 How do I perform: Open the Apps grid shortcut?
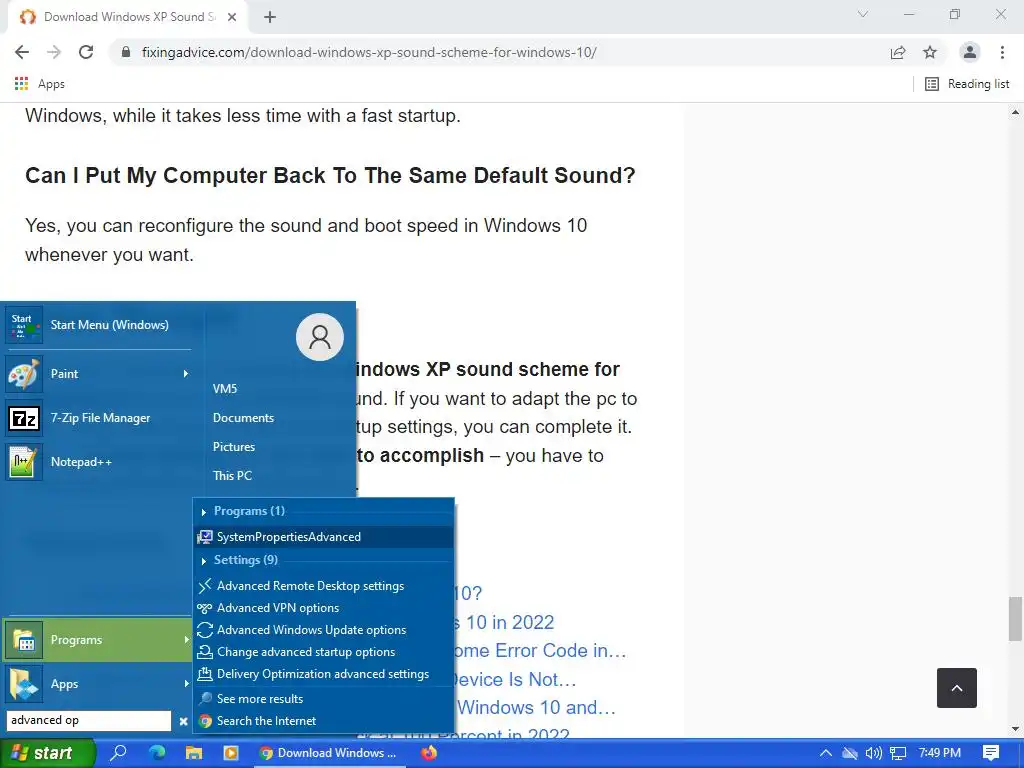point(39,84)
